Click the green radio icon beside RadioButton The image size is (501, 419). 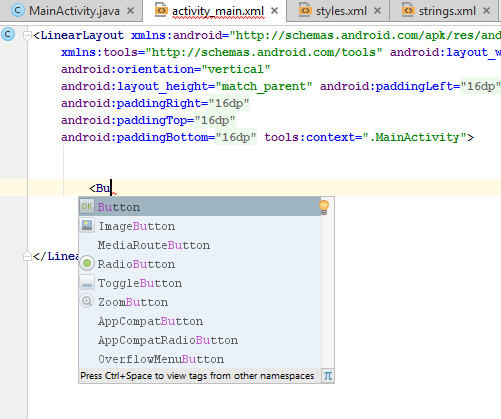[87, 263]
